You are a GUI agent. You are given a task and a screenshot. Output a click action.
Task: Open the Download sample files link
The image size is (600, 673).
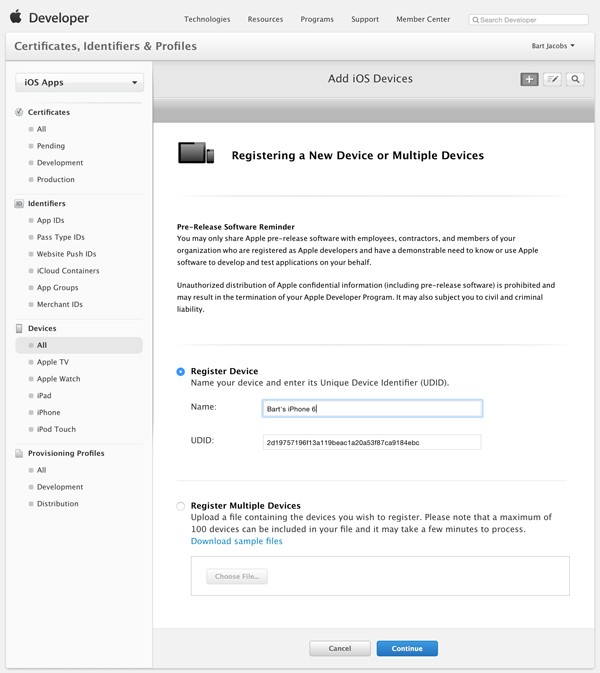(x=236, y=541)
